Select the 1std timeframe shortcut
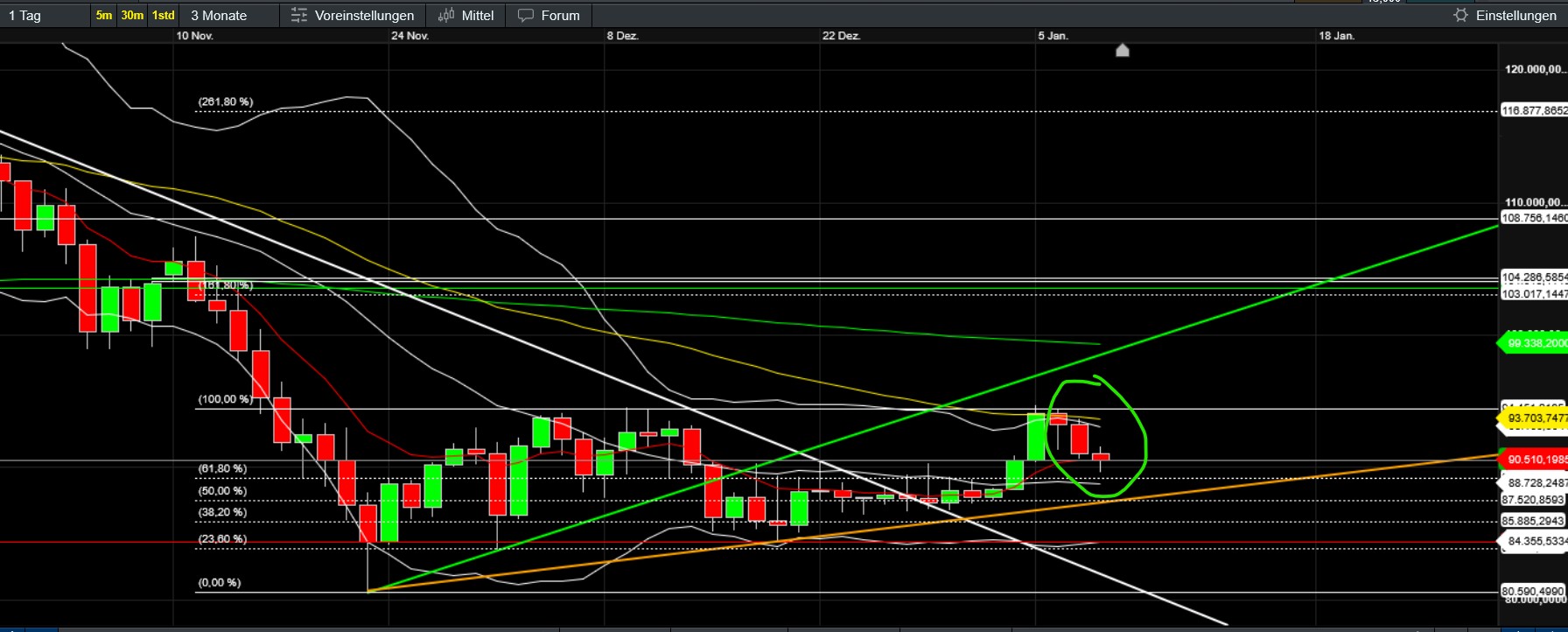This screenshot has height=632, width=1568. (164, 16)
